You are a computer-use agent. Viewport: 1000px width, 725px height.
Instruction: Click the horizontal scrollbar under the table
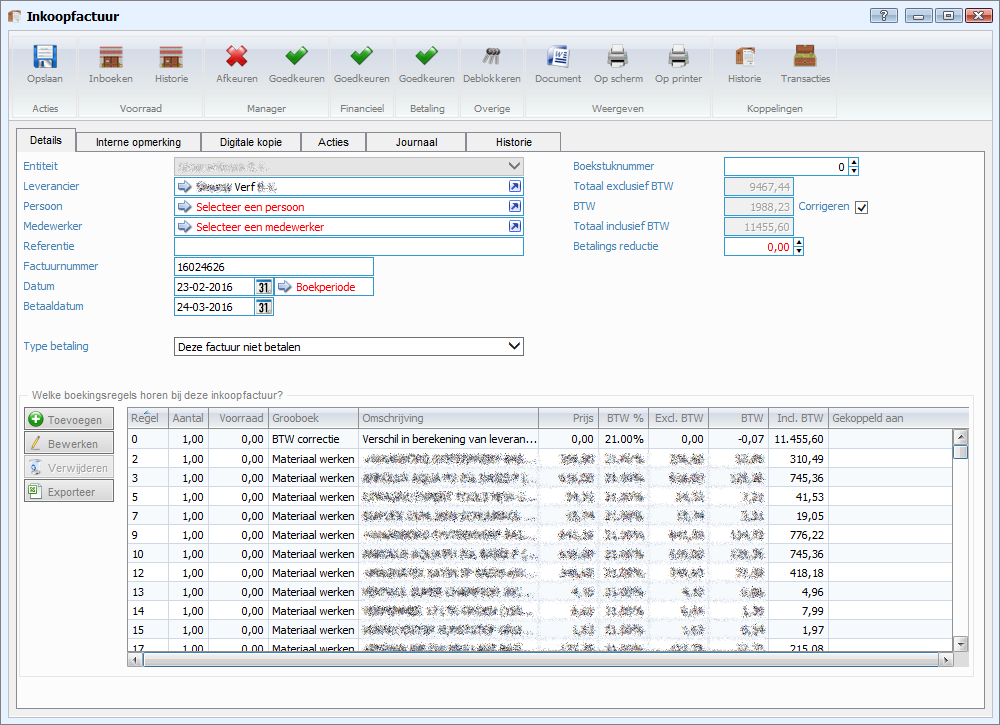tap(540, 661)
